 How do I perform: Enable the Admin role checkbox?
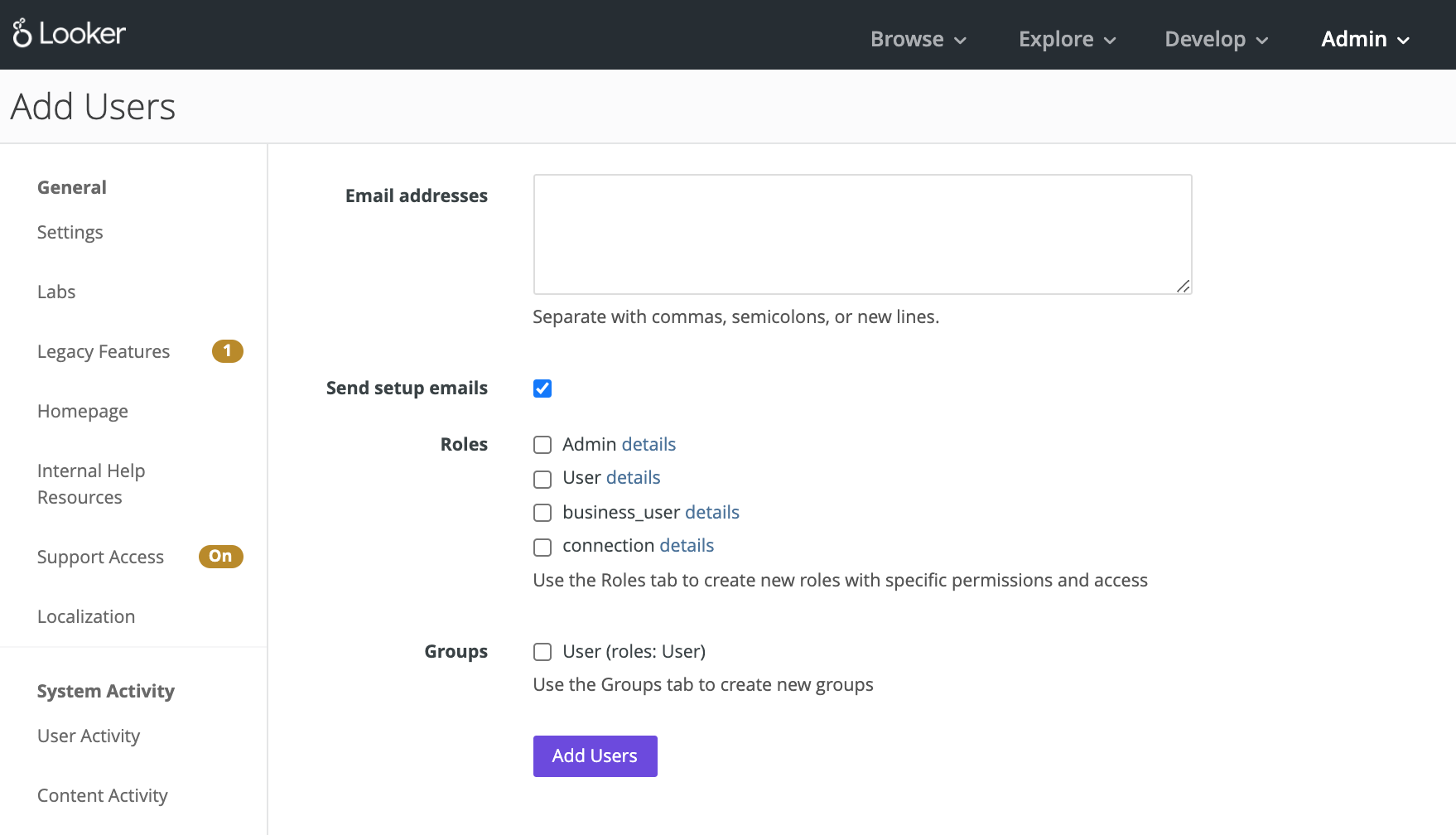[542, 445]
